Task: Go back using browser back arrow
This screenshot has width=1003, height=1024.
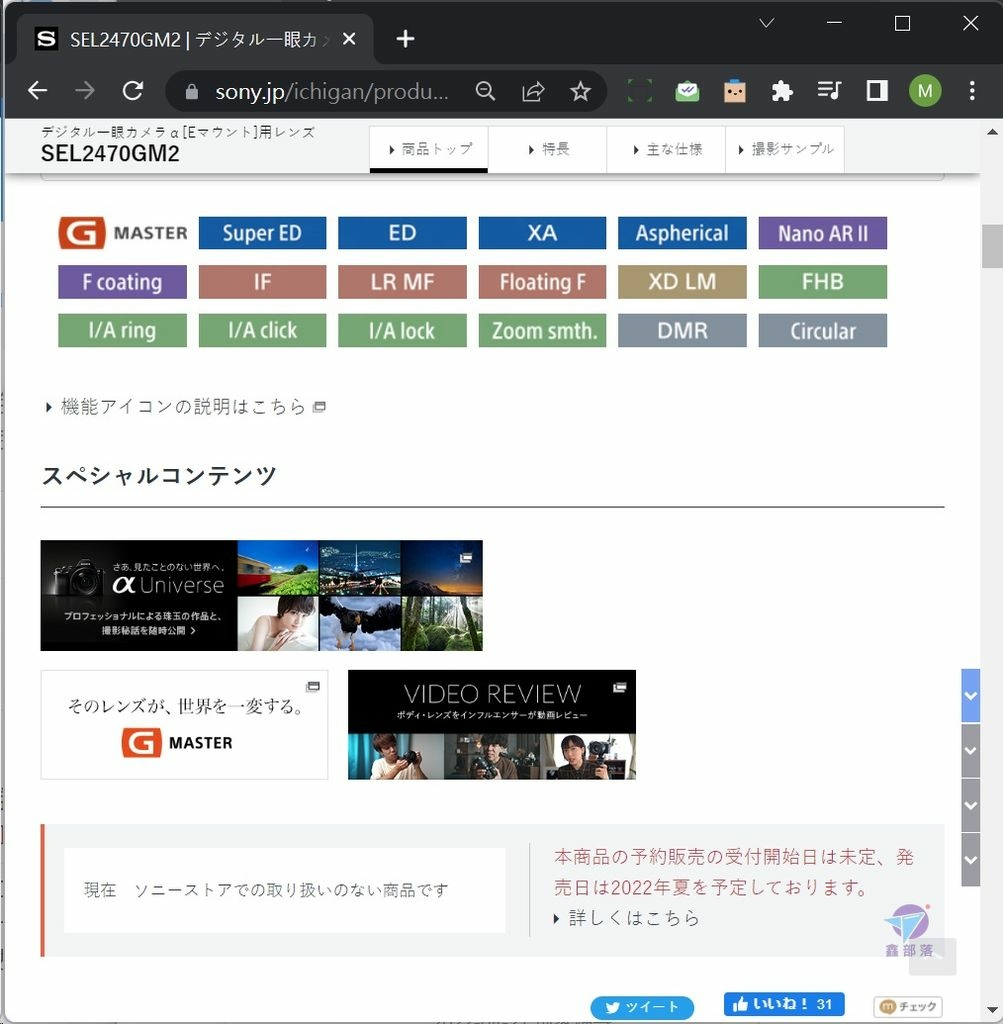Action: coord(38,90)
